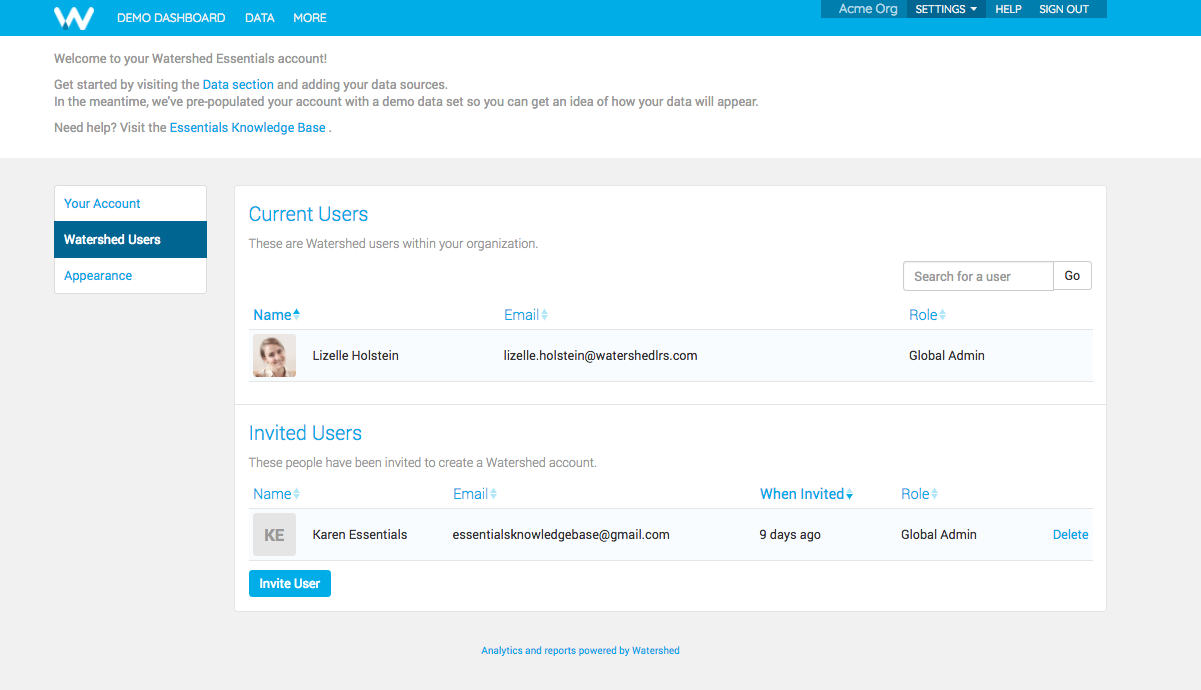1201x690 pixels.
Task: Select the Watershed Users sidebar item
Action: pyautogui.click(x=130, y=240)
